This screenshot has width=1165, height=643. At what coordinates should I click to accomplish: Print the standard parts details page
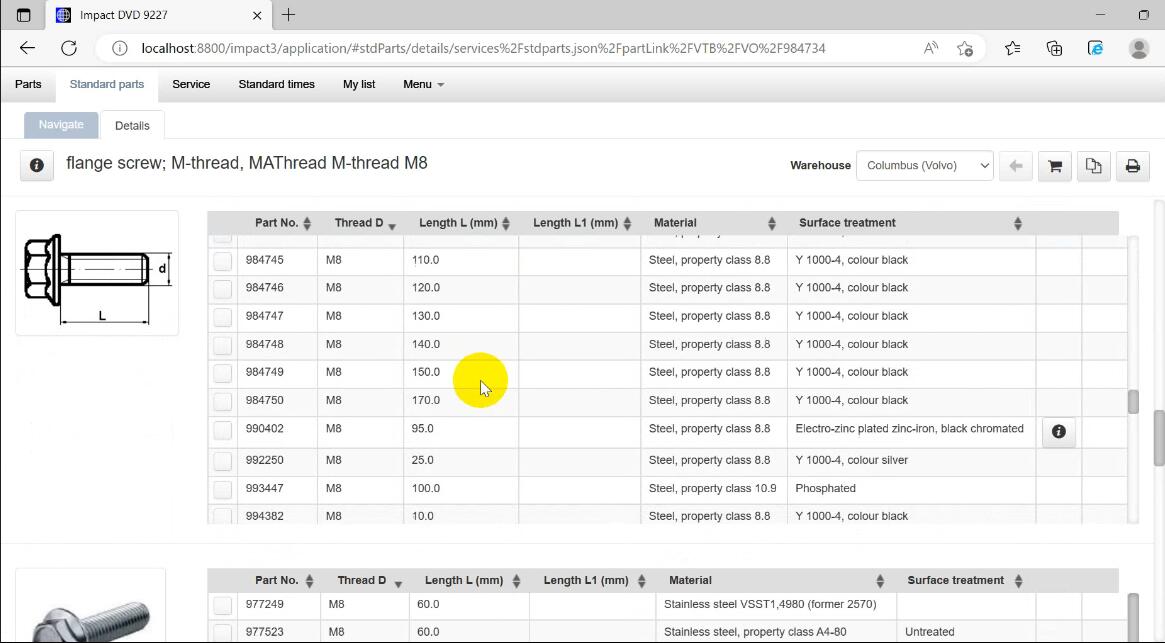tap(1132, 166)
